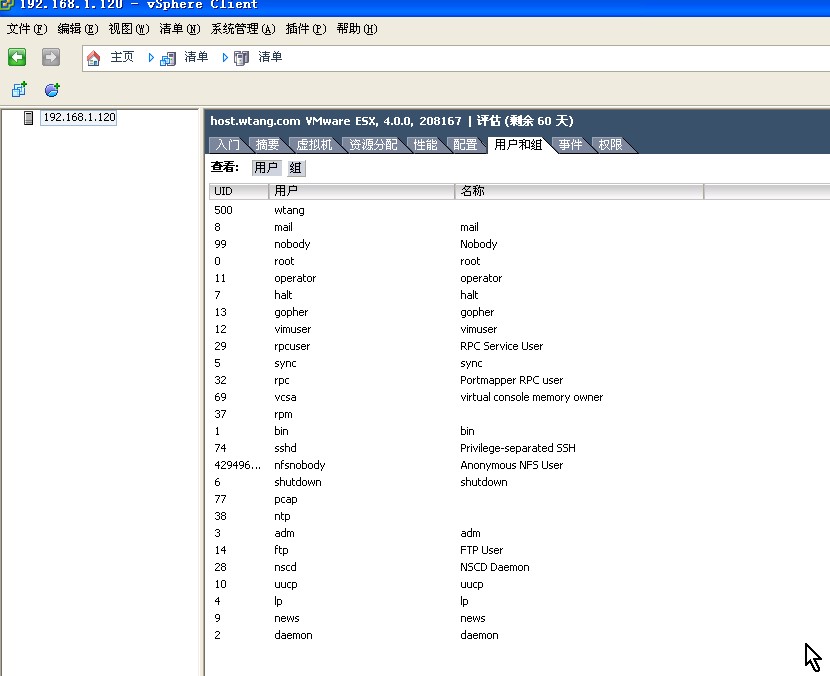Open the 视图(W) menu
Screen dimensions: 830x676
[129, 29]
